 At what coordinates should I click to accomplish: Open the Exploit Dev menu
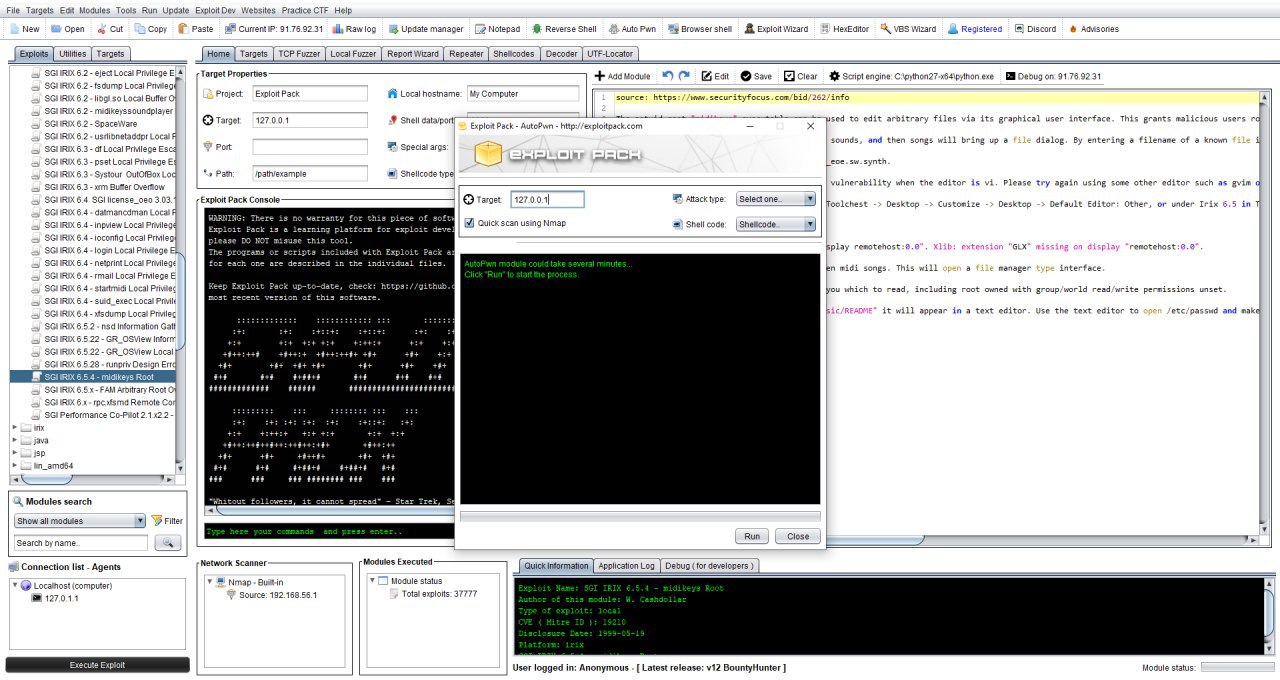click(213, 10)
